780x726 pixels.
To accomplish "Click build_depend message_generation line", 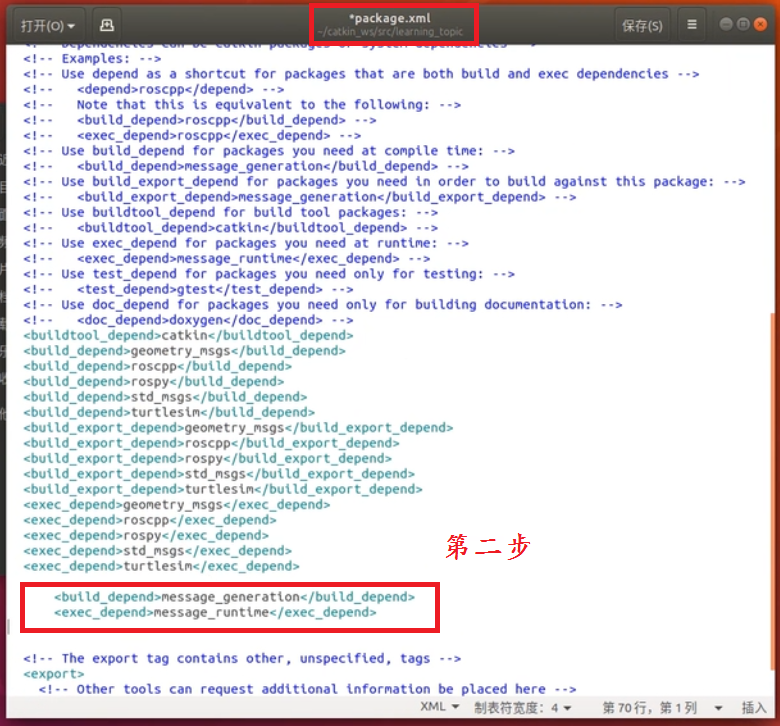I will point(234,597).
